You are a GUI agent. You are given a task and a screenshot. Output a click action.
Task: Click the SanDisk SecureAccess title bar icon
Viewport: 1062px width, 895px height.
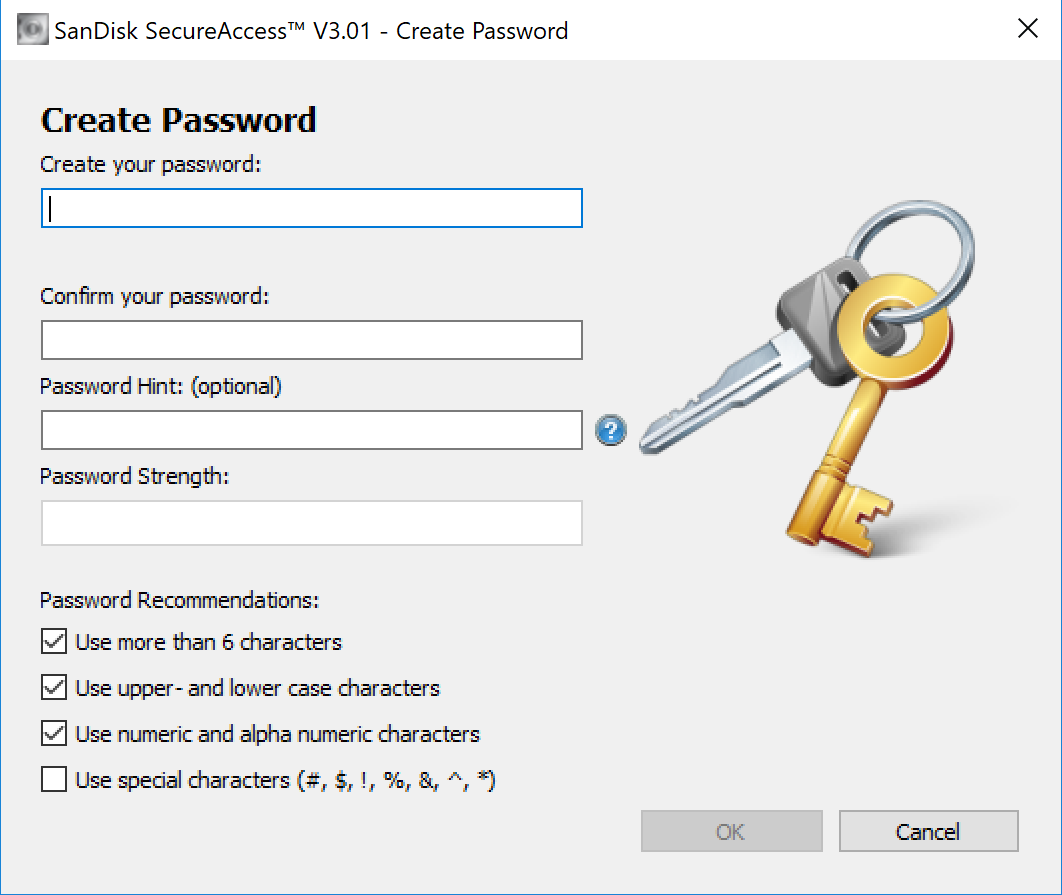(x=31, y=30)
